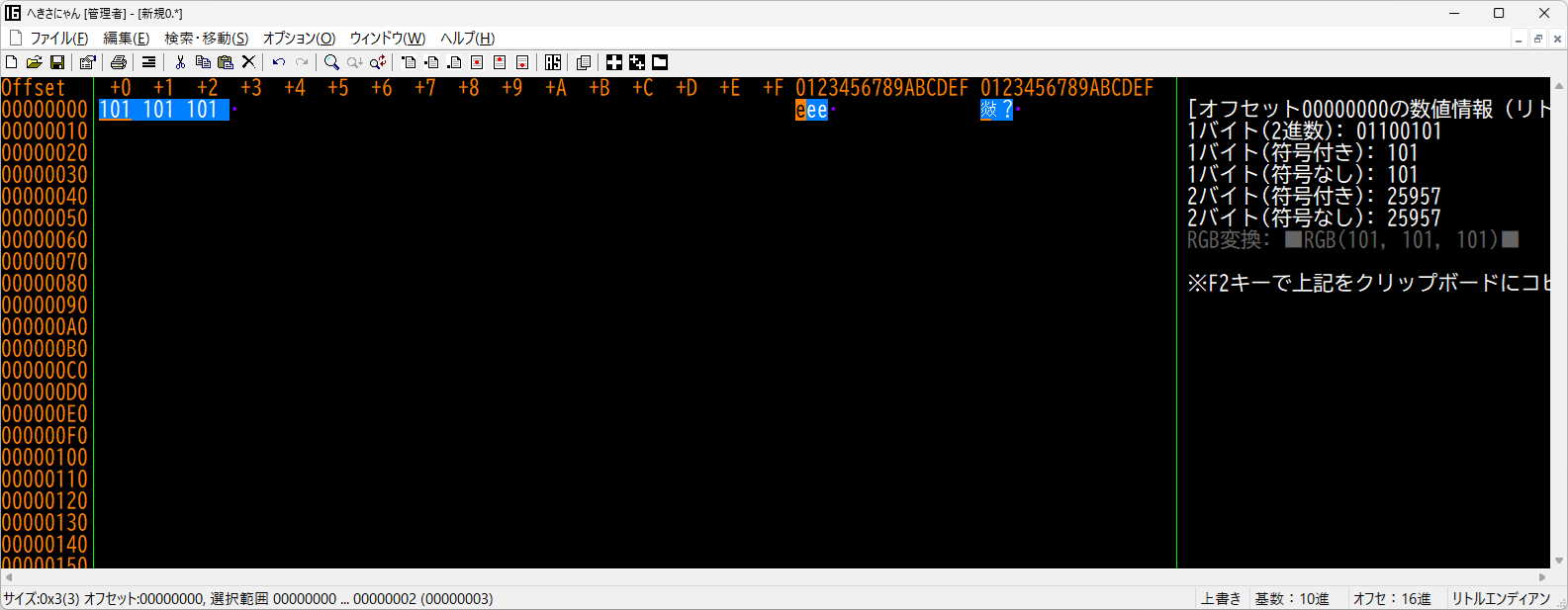Open the ファイル(F) menu

tap(59, 39)
